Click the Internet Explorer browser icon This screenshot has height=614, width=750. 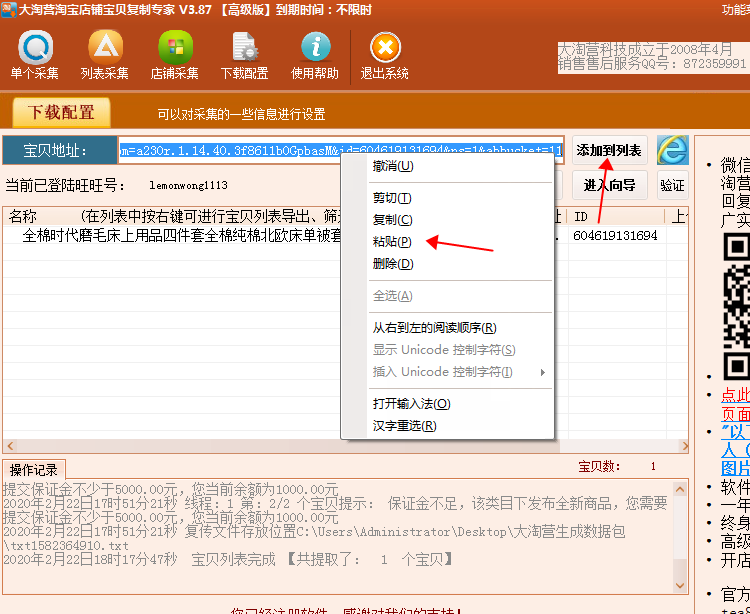(x=673, y=150)
